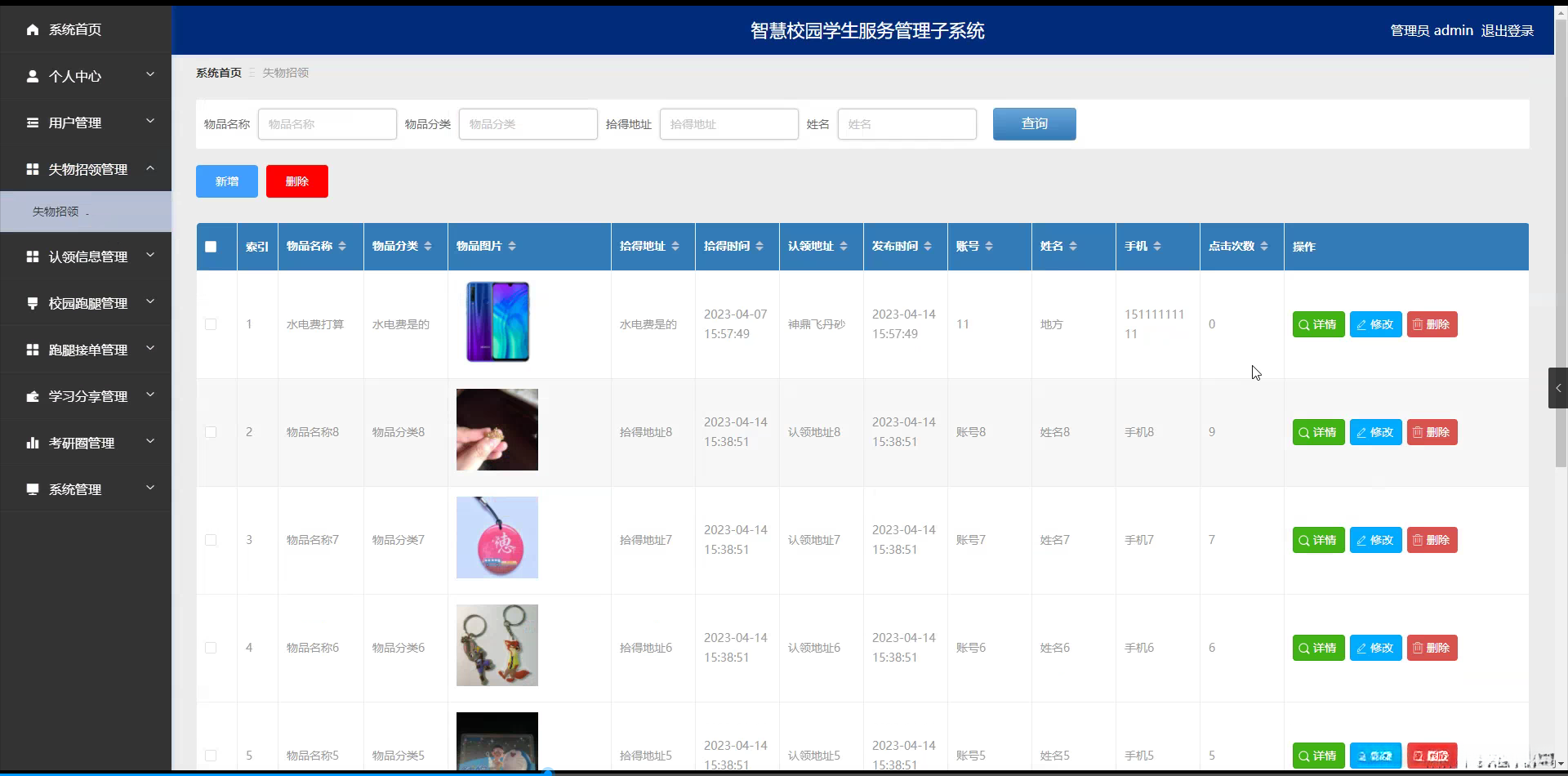Expand the 用户管理 menu chevron

[150, 122]
